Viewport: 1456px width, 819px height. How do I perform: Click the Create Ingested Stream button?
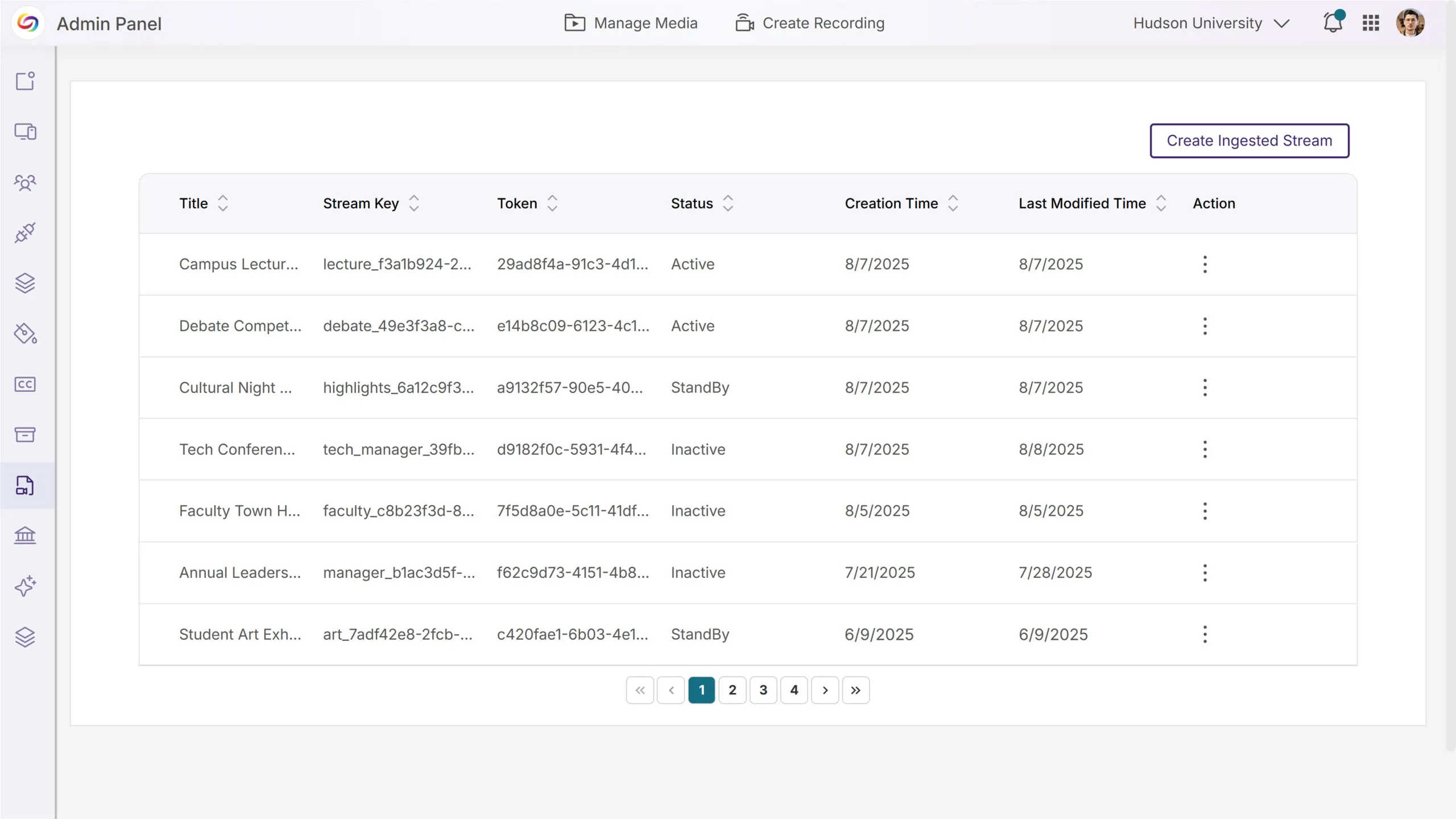[x=1249, y=140]
